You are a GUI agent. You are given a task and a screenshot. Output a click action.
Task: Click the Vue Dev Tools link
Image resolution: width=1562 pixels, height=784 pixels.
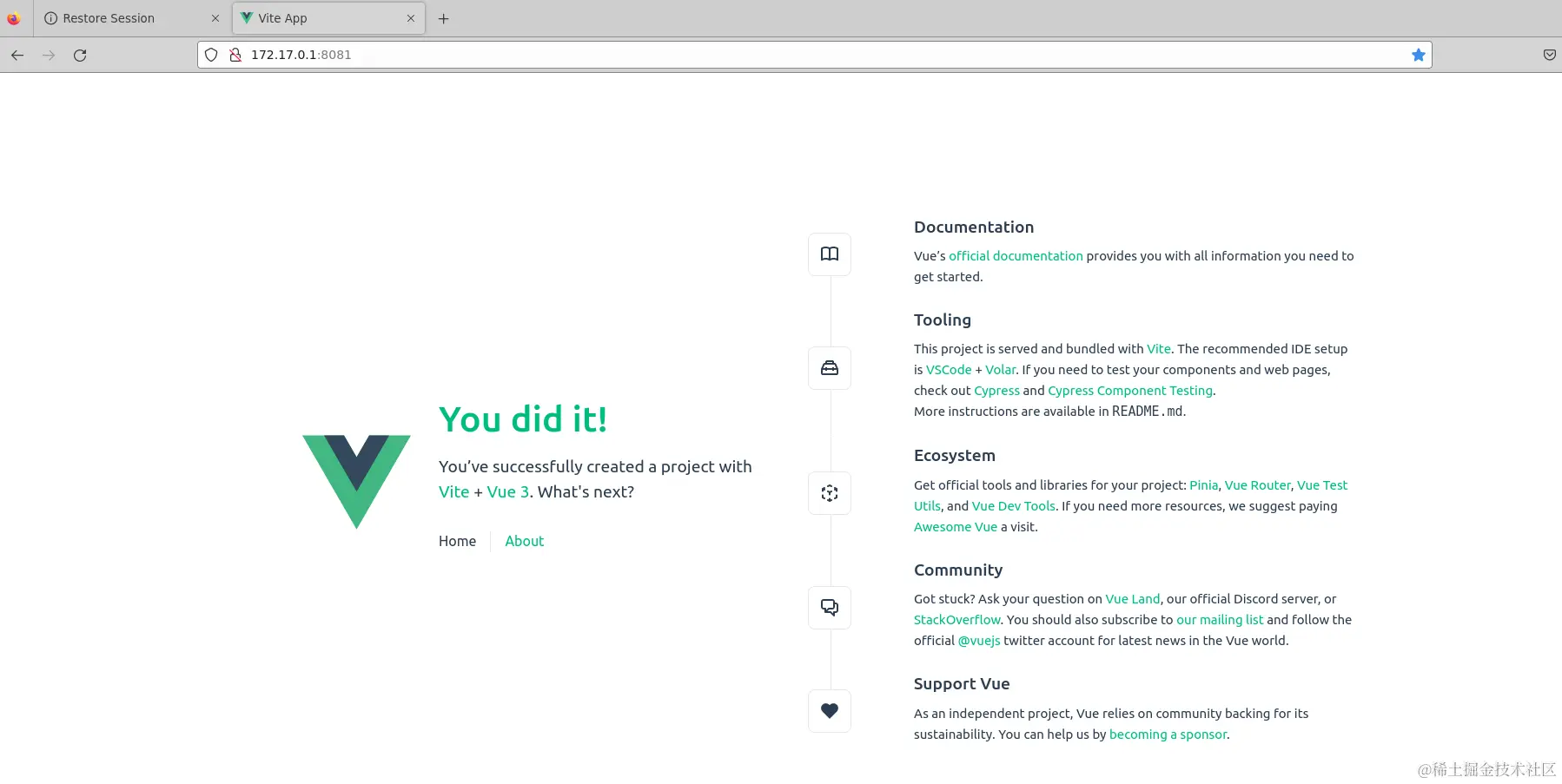(1014, 506)
